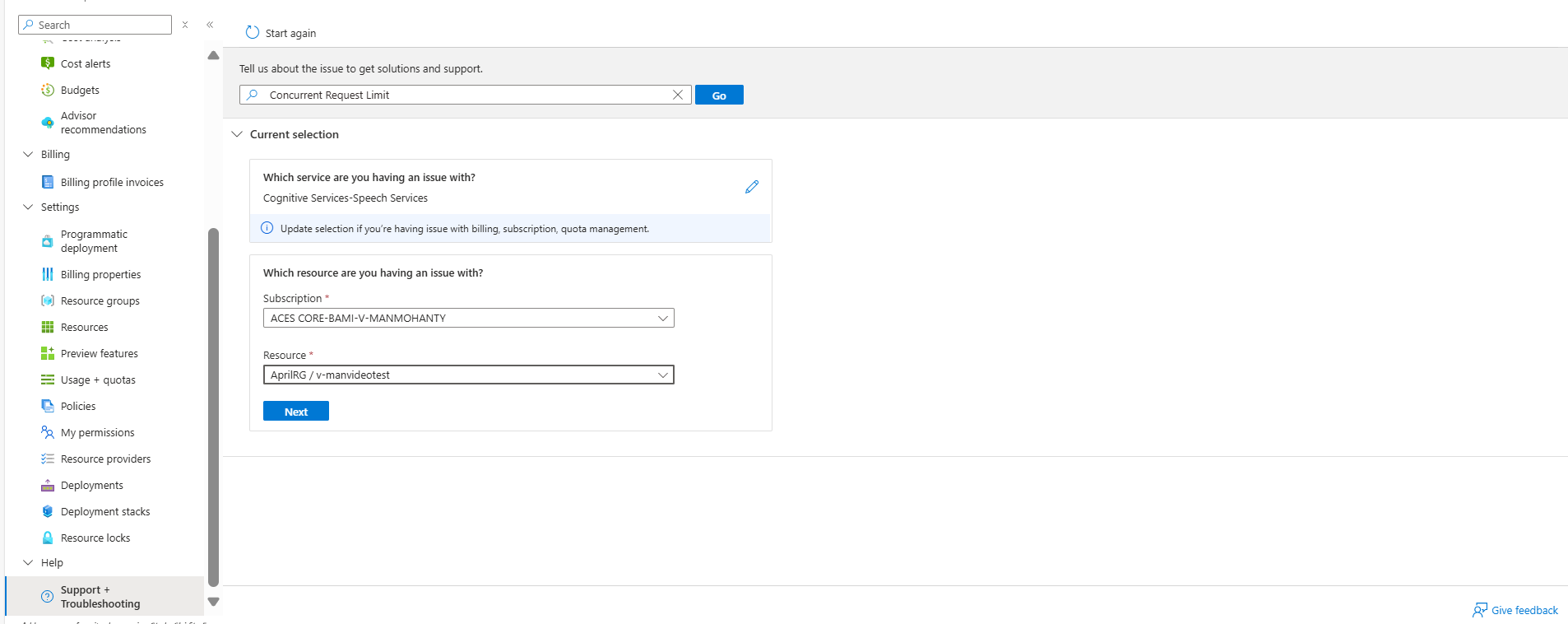Screen dimensions: 1568x624
Task: Click the Policies document icon
Action: tap(48, 406)
